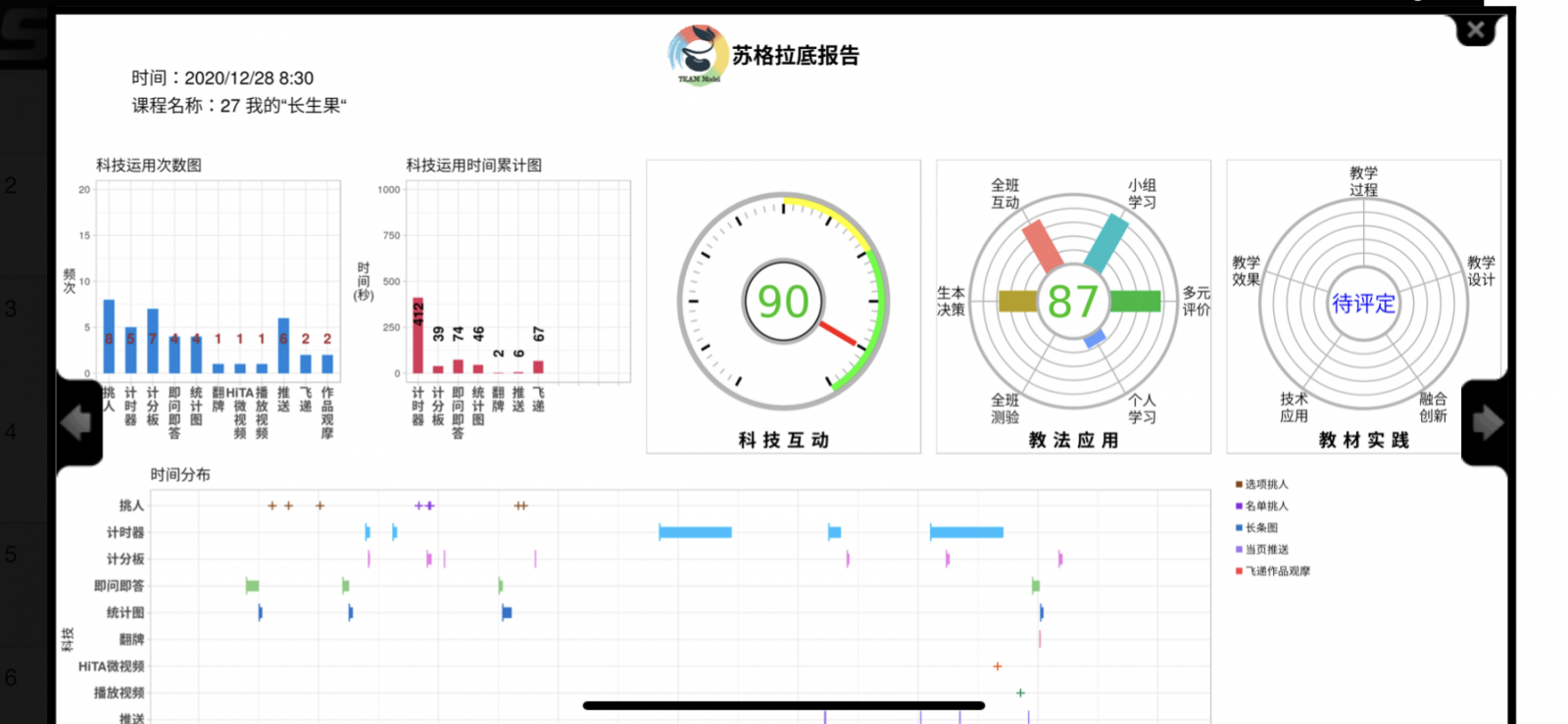Click the 87 score in 教法应用 chart
The width and height of the screenshot is (1568, 724).
[1072, 302]
